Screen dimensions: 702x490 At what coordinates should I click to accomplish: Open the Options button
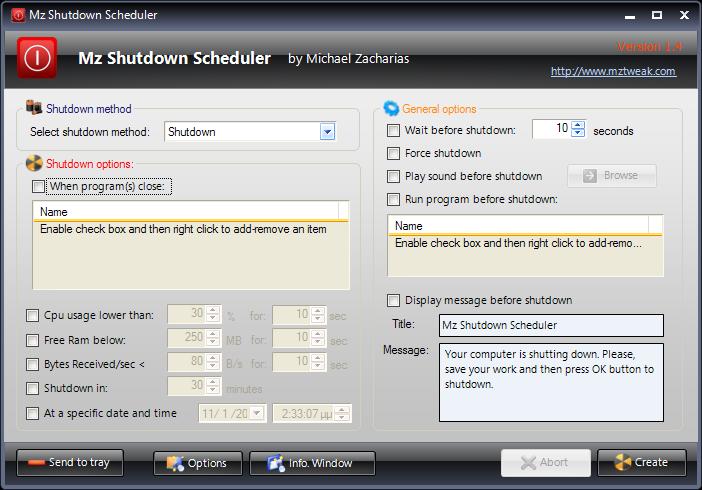197,463
